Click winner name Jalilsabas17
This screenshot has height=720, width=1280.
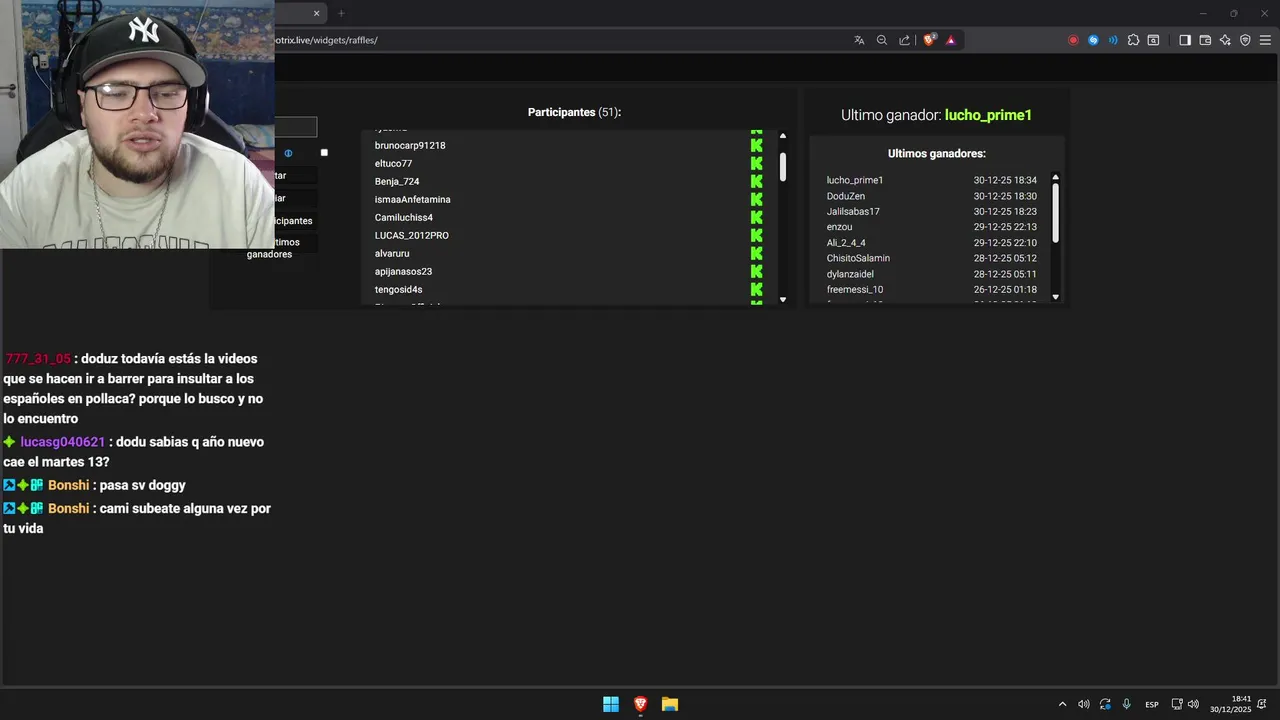click(x=853, y=212)
